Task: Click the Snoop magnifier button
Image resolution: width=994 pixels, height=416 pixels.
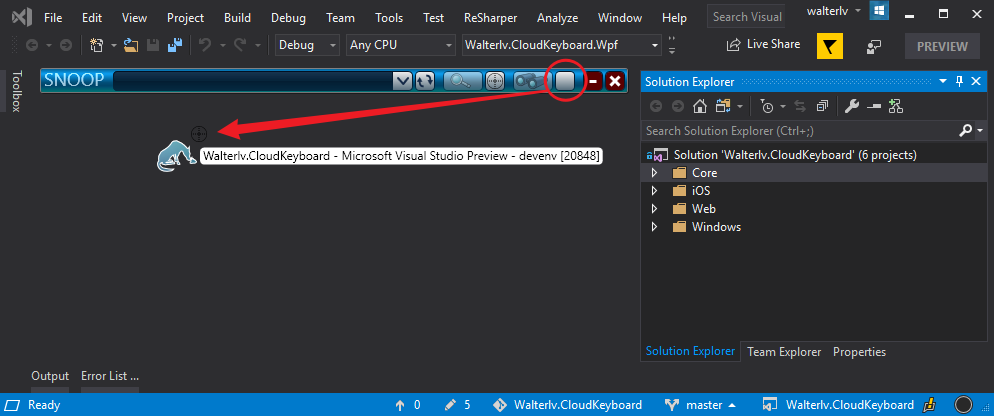Action: click(x=463, y=81)
